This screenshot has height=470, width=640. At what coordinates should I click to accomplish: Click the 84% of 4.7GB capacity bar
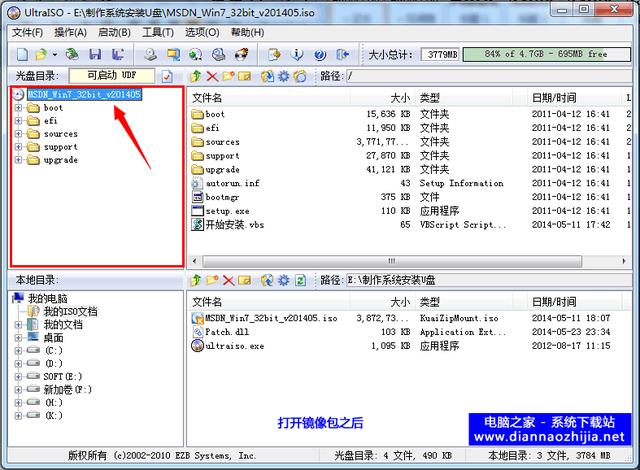[547, 54]
